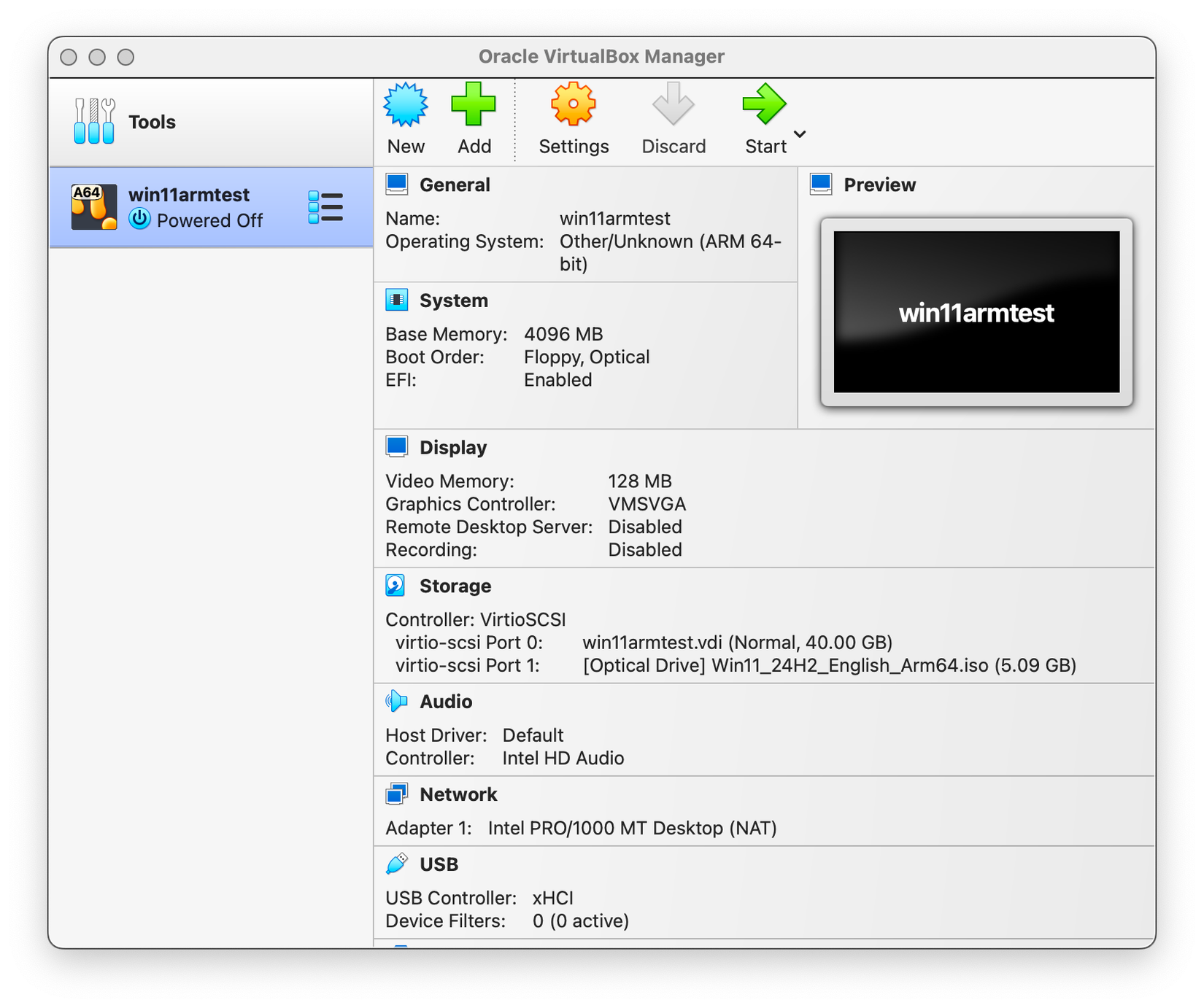1204x1008 pixels.
Task: Click the Storage section icon
Action: click(395, 584)
